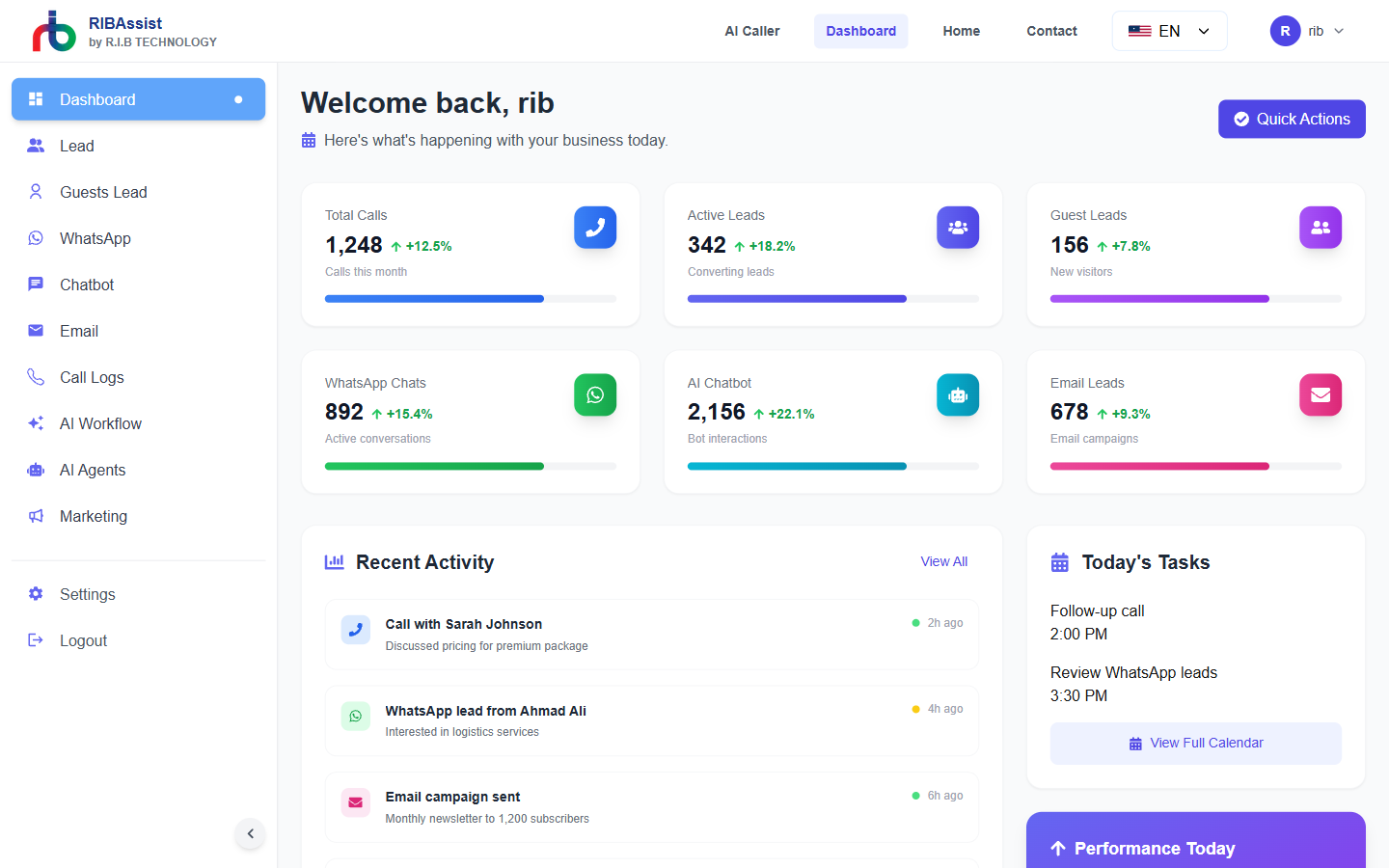Image resolution: width=1389 pixels, height=868 pixels.
Task: Click the Email Leads envelope icon
Action: (x=1321, y=394)
